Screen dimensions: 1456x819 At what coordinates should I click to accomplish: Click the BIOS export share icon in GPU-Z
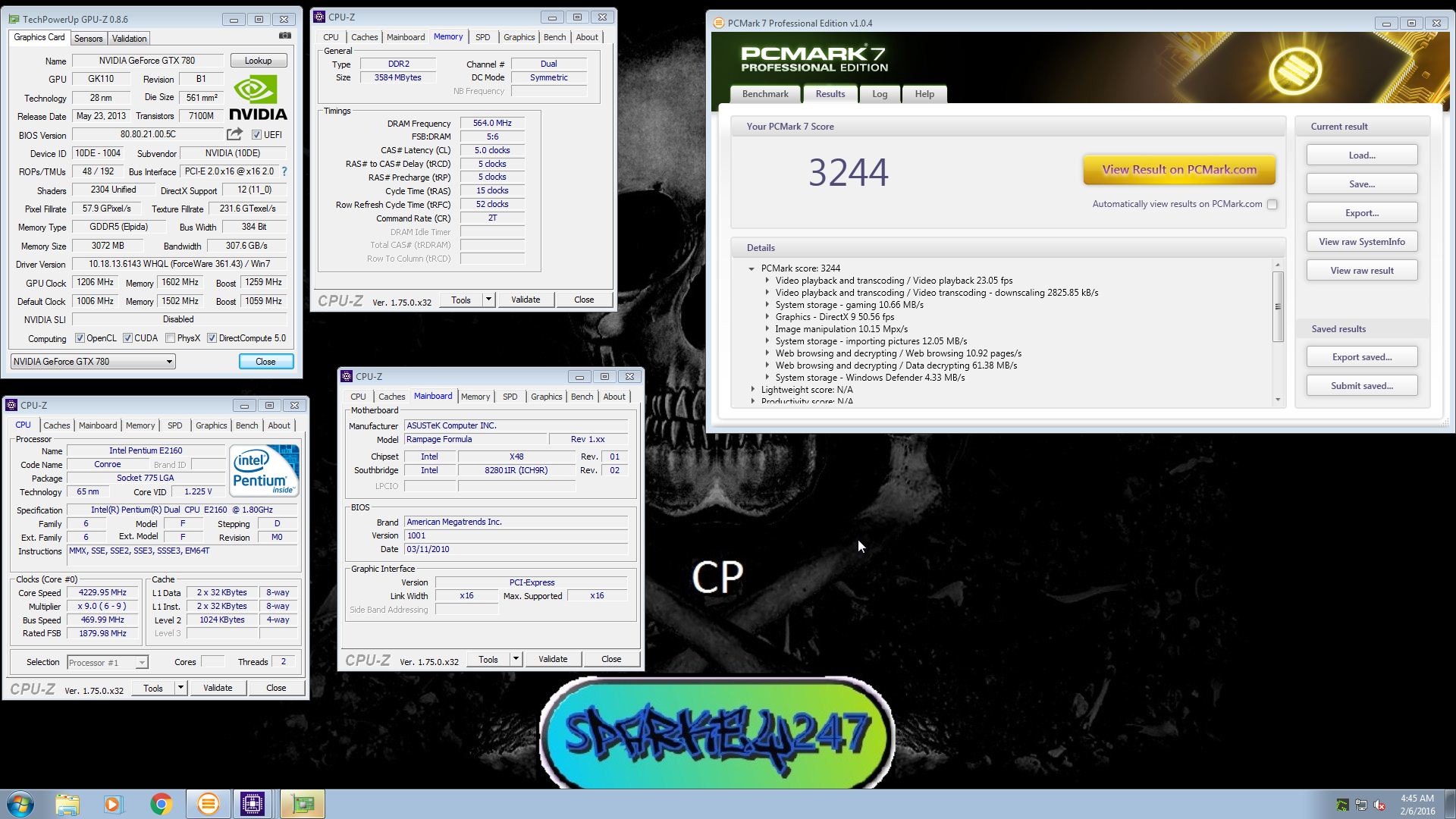pyautogui.click(x=234, y=134)
